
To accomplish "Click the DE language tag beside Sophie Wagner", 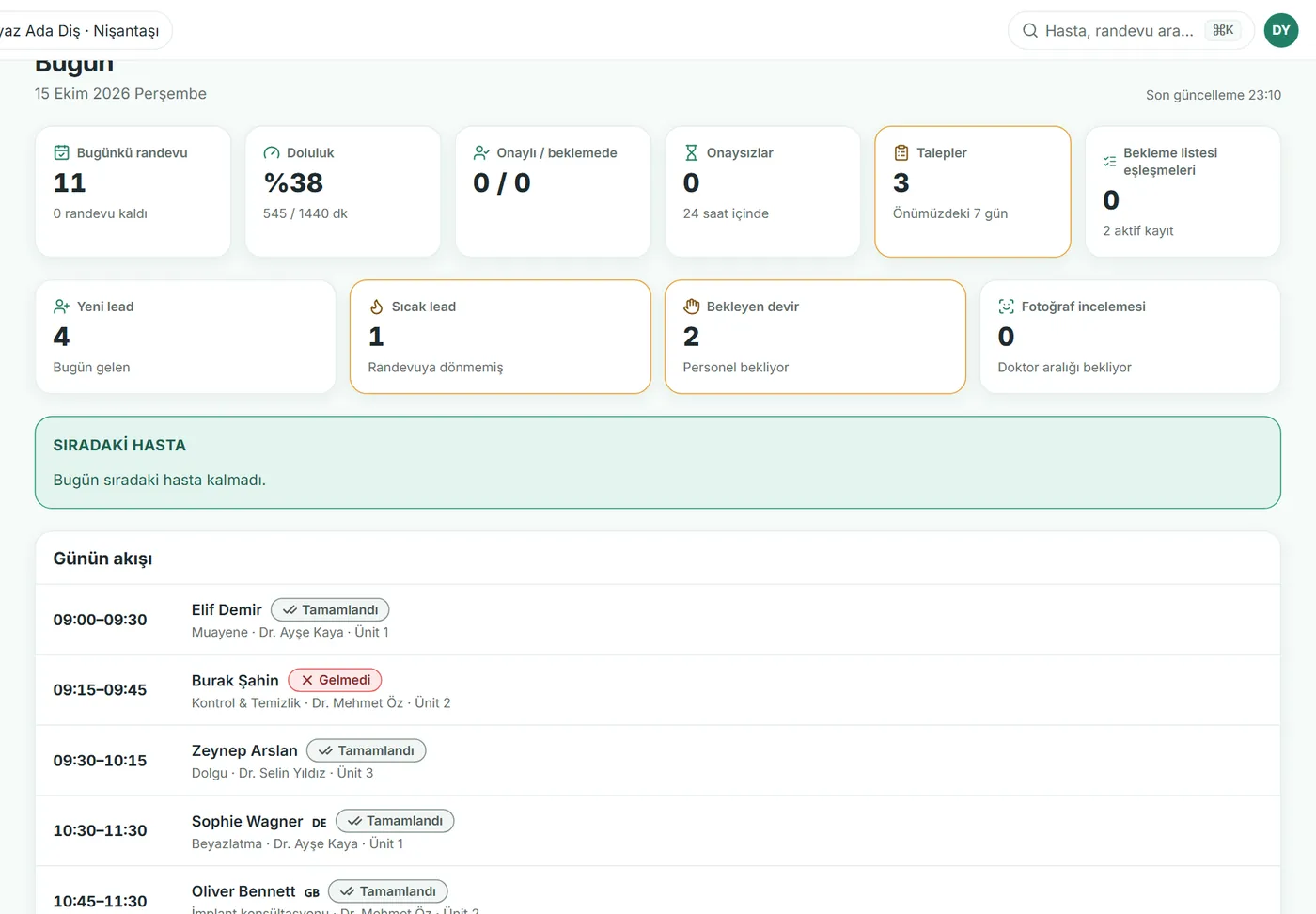I will pos(320,823).
